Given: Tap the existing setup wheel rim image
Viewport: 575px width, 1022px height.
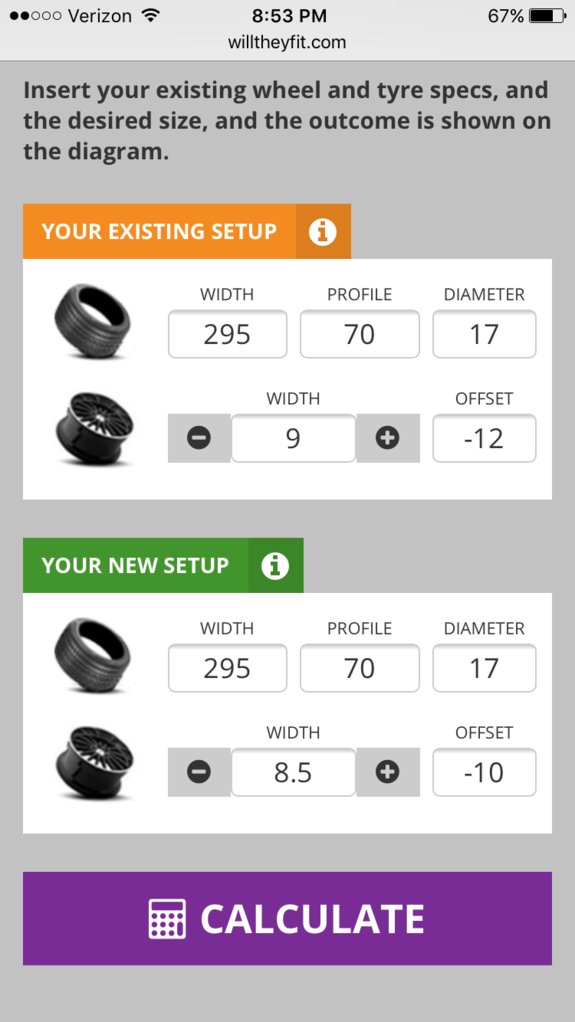Looking at the screenshot, I should pos(95,428).
